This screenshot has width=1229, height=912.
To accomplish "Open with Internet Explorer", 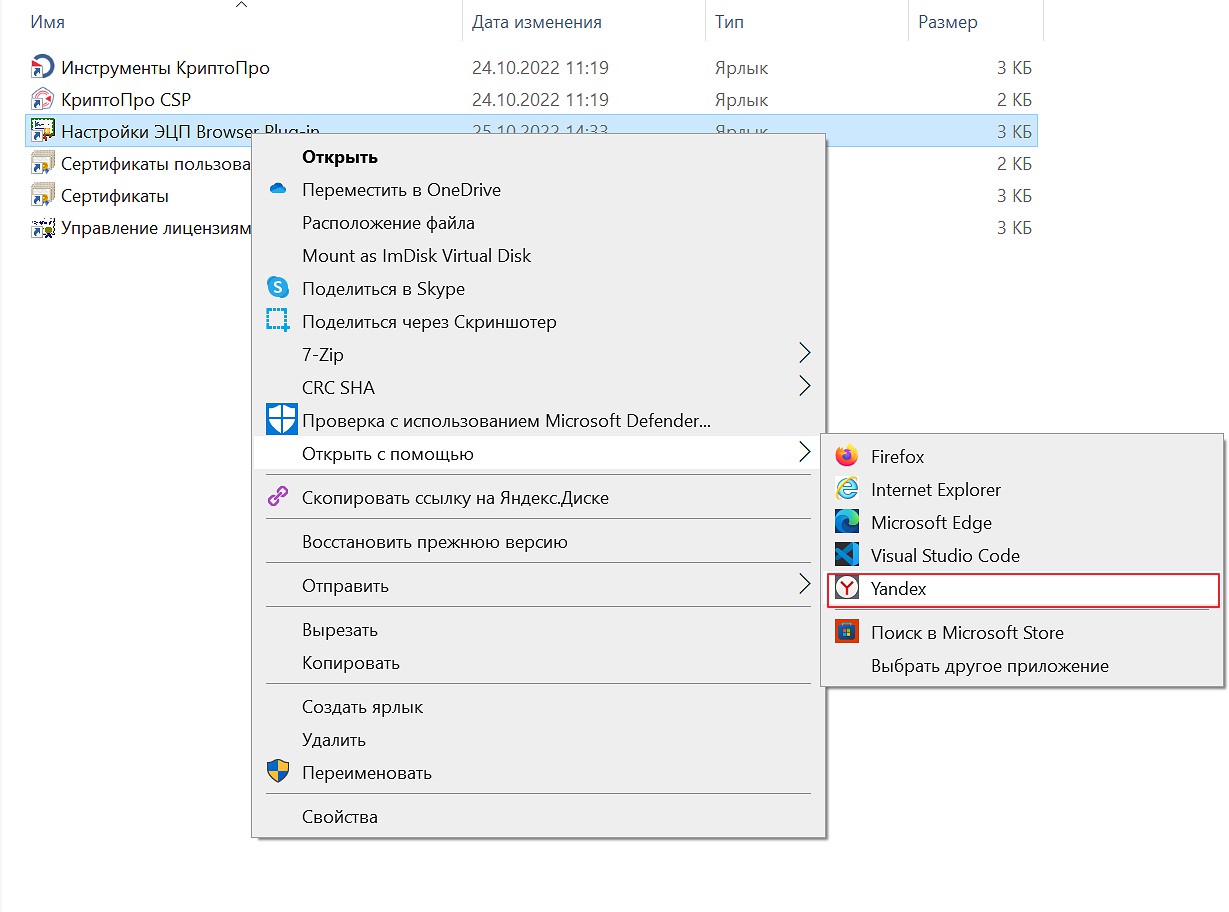I will point(1022,490).
